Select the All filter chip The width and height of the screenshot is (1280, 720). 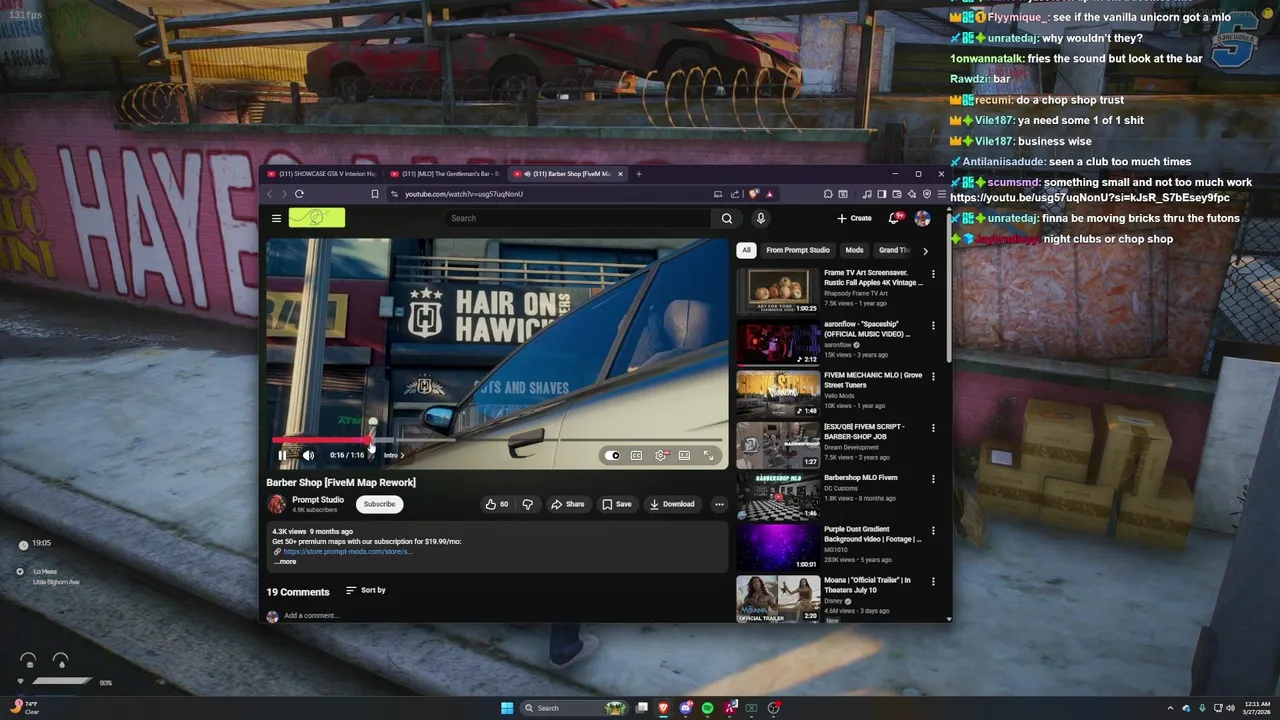[746, 250]
